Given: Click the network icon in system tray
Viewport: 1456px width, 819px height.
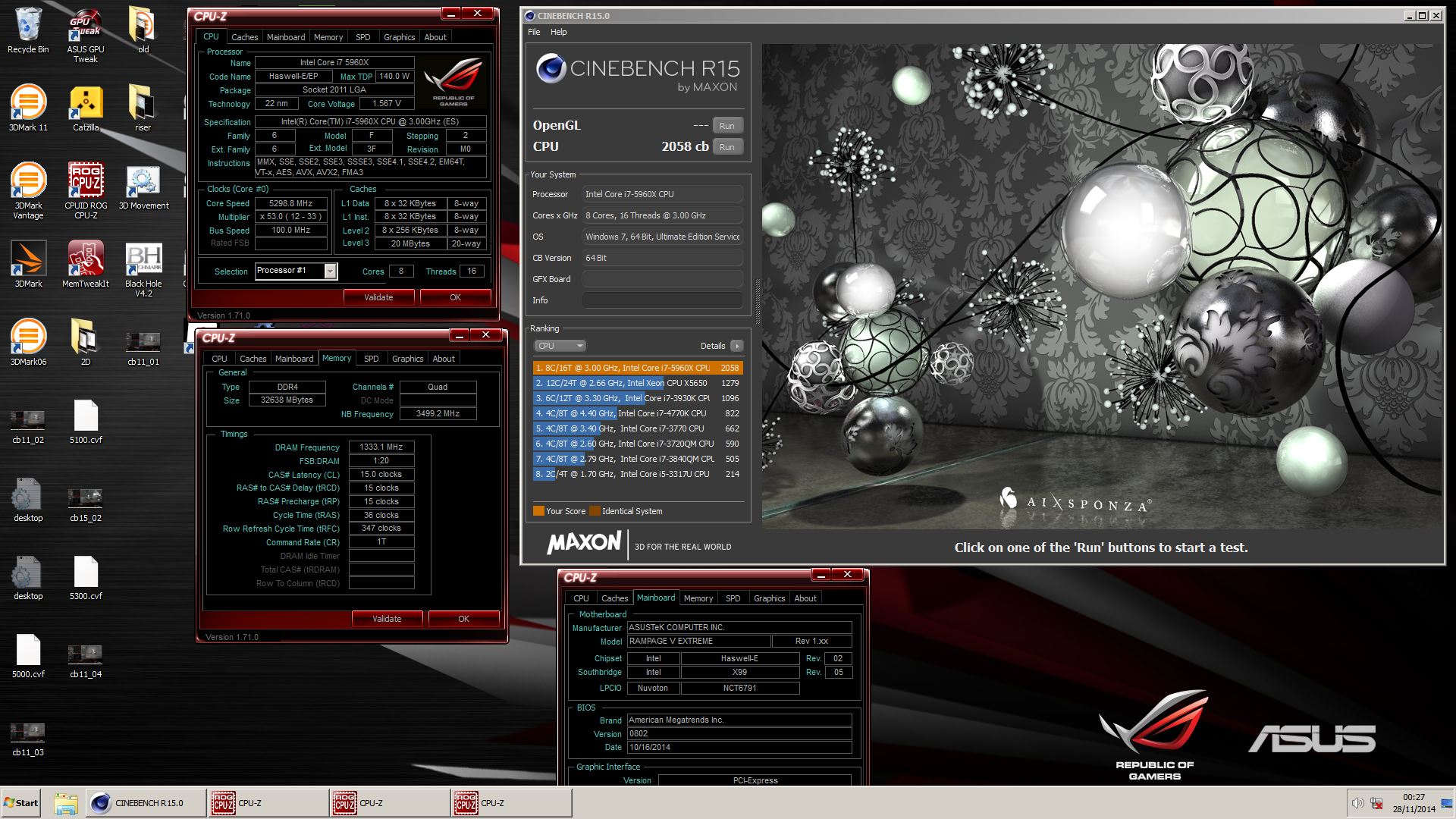Looking at the screenshot, I should [x=1376, y=803].
